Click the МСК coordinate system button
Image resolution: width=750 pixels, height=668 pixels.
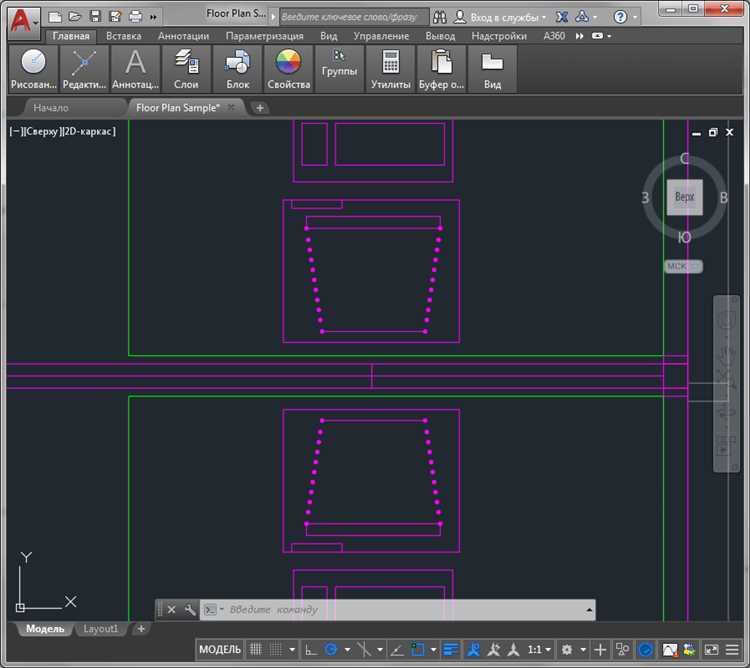683,266
